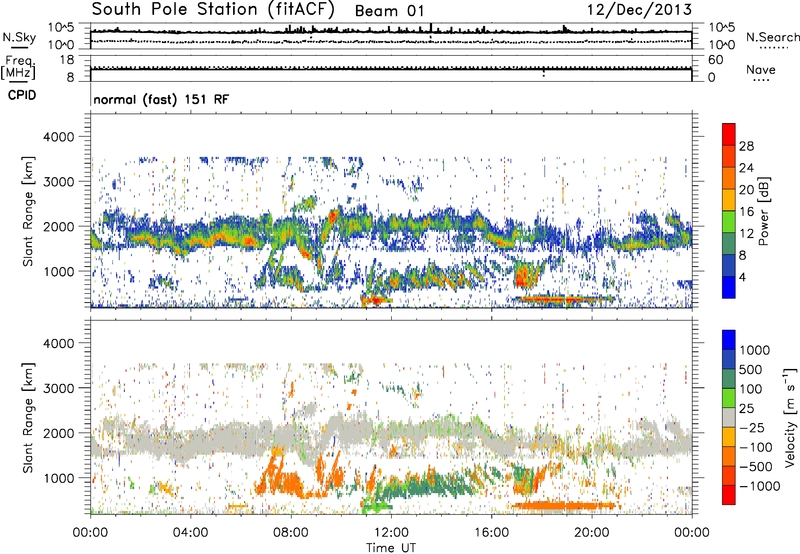Click the '18' frequency axis value
Viewport: 800px width, 554px height.
[x=67, y=60]
